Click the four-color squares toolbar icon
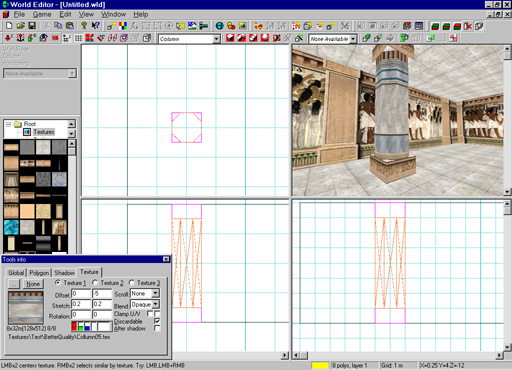Screen dimensions: 512x370 pos(123,26)
